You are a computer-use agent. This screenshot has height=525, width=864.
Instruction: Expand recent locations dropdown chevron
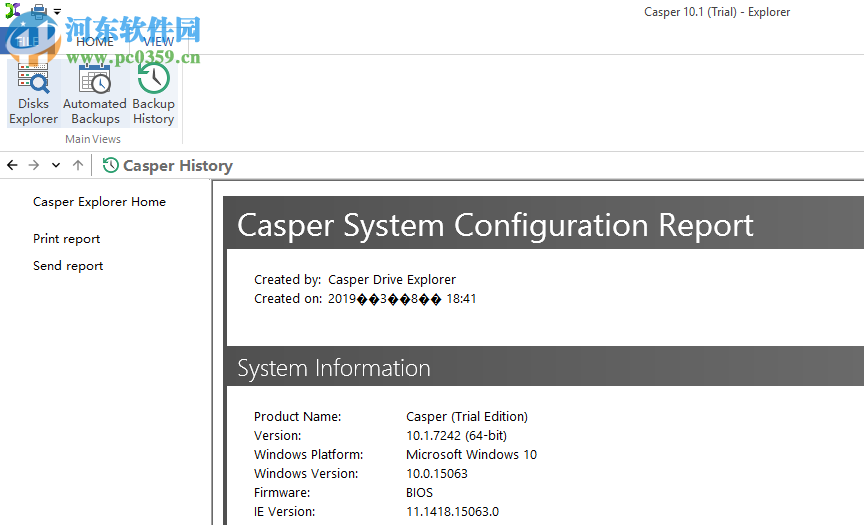(56, 165)
